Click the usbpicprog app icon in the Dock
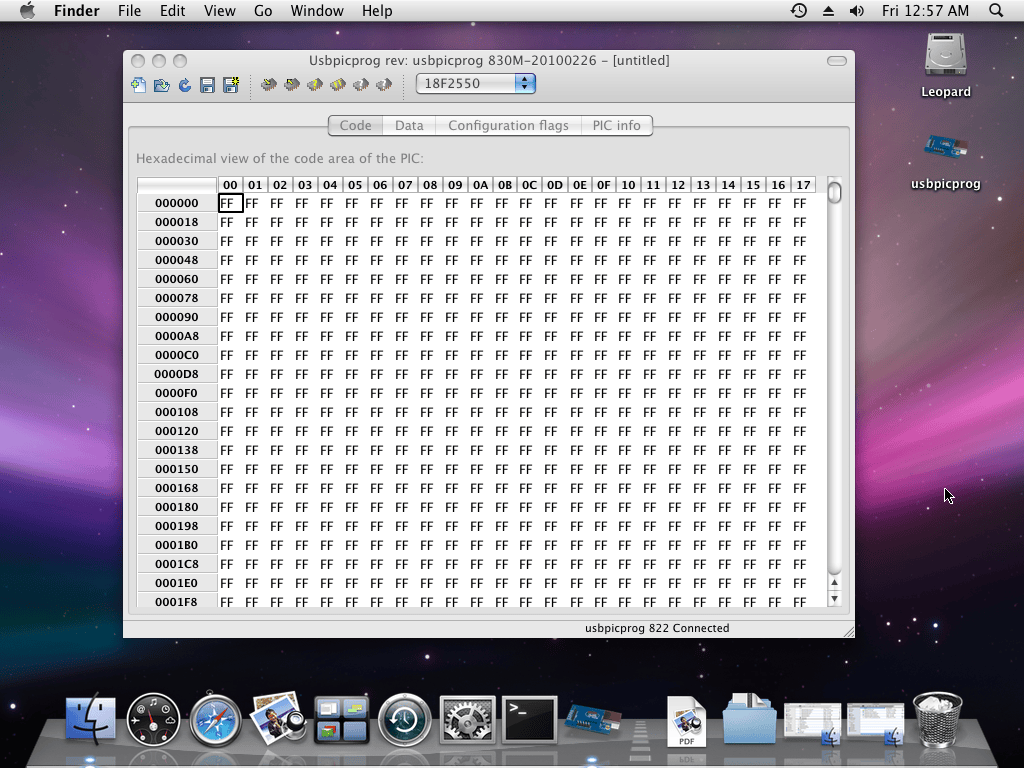The width and height of the screenshot is (1024, 768). click(x=592, y=720)
